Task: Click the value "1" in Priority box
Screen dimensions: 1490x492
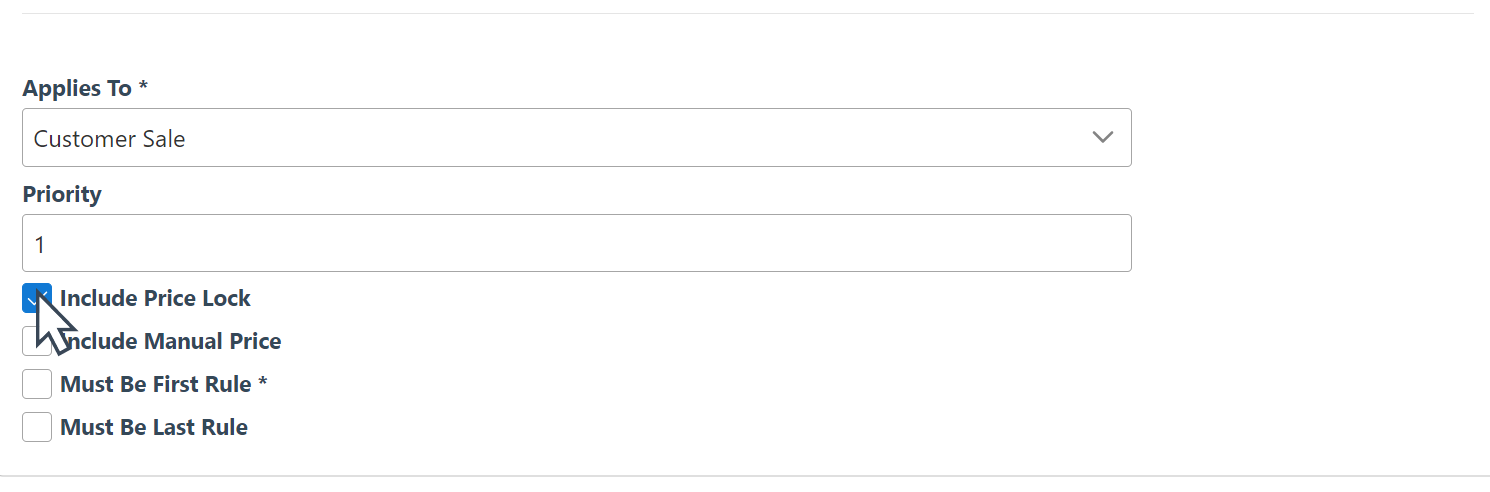Action: point(40,244)
